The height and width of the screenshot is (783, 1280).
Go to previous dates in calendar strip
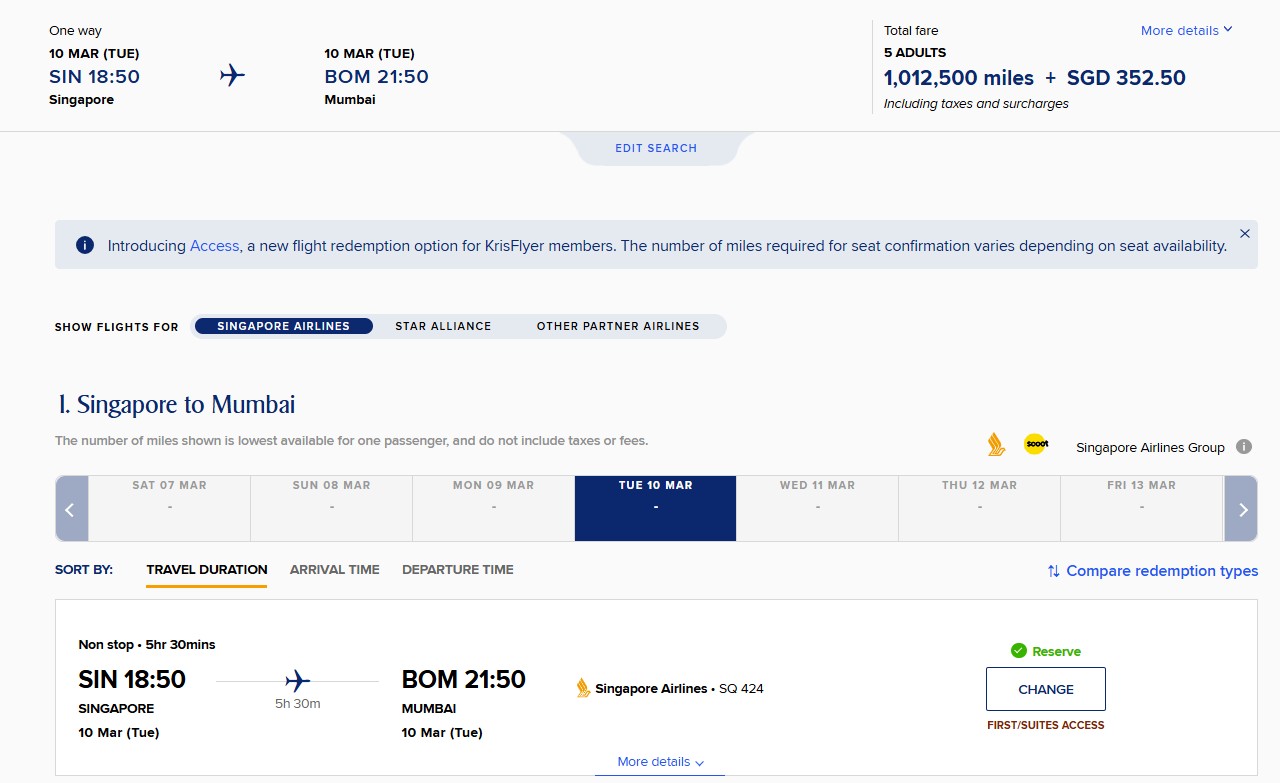(71, 509)
